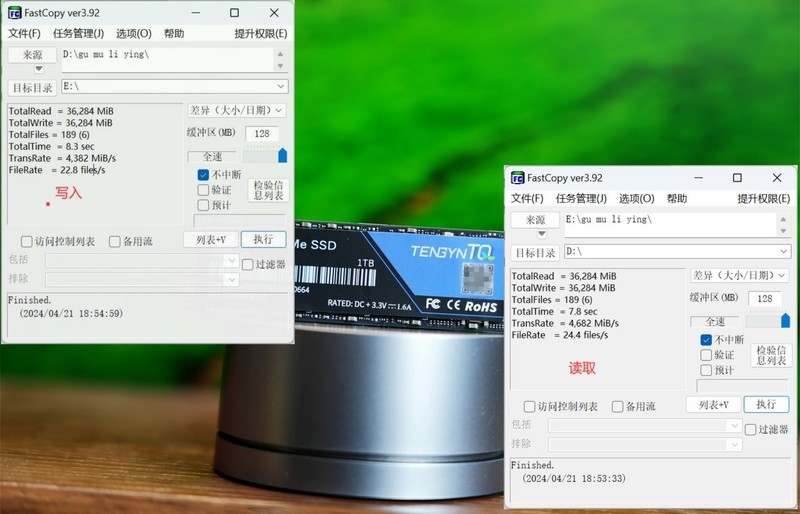Click 目标目录 button in left window
The height and width of the screenshot is (514, 800).
coord(32,88)
